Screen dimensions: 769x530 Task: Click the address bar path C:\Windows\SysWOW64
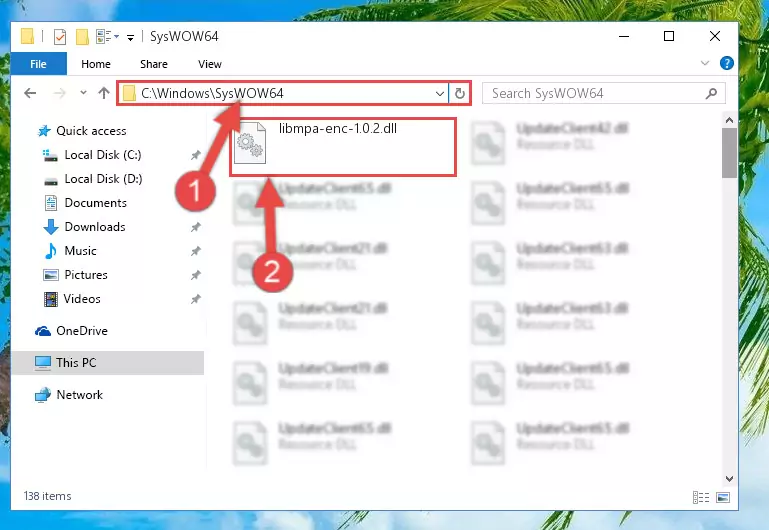[x=212, y=93]
